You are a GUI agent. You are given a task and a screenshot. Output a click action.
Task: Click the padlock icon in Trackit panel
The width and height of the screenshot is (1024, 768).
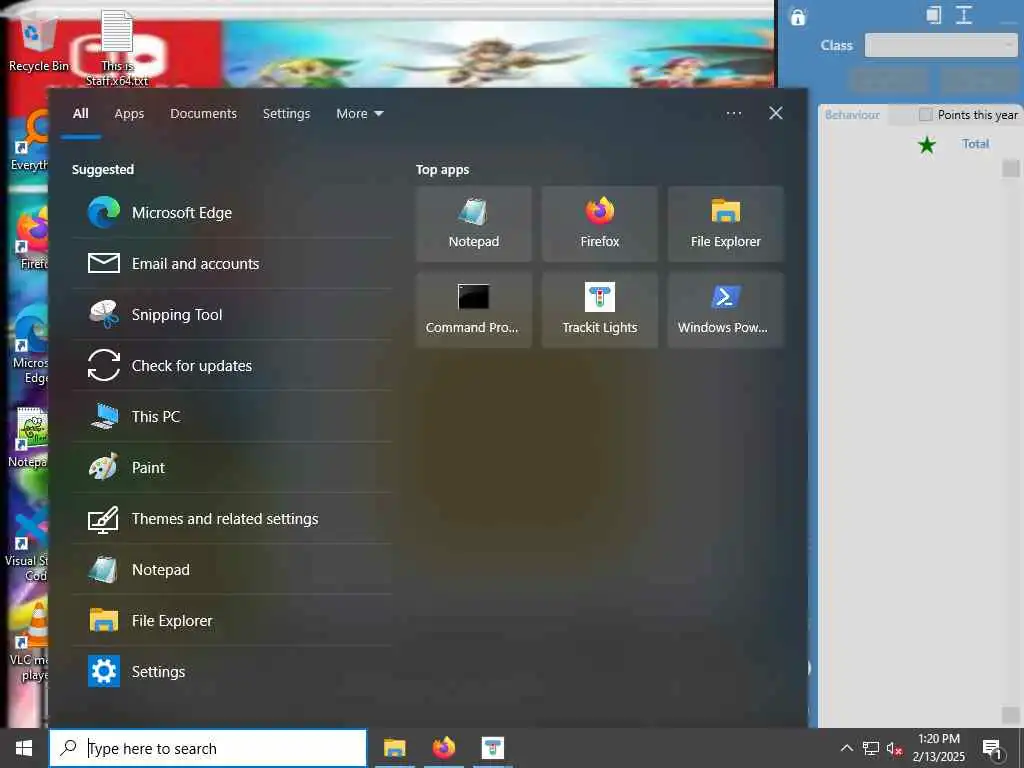point(797,17)
